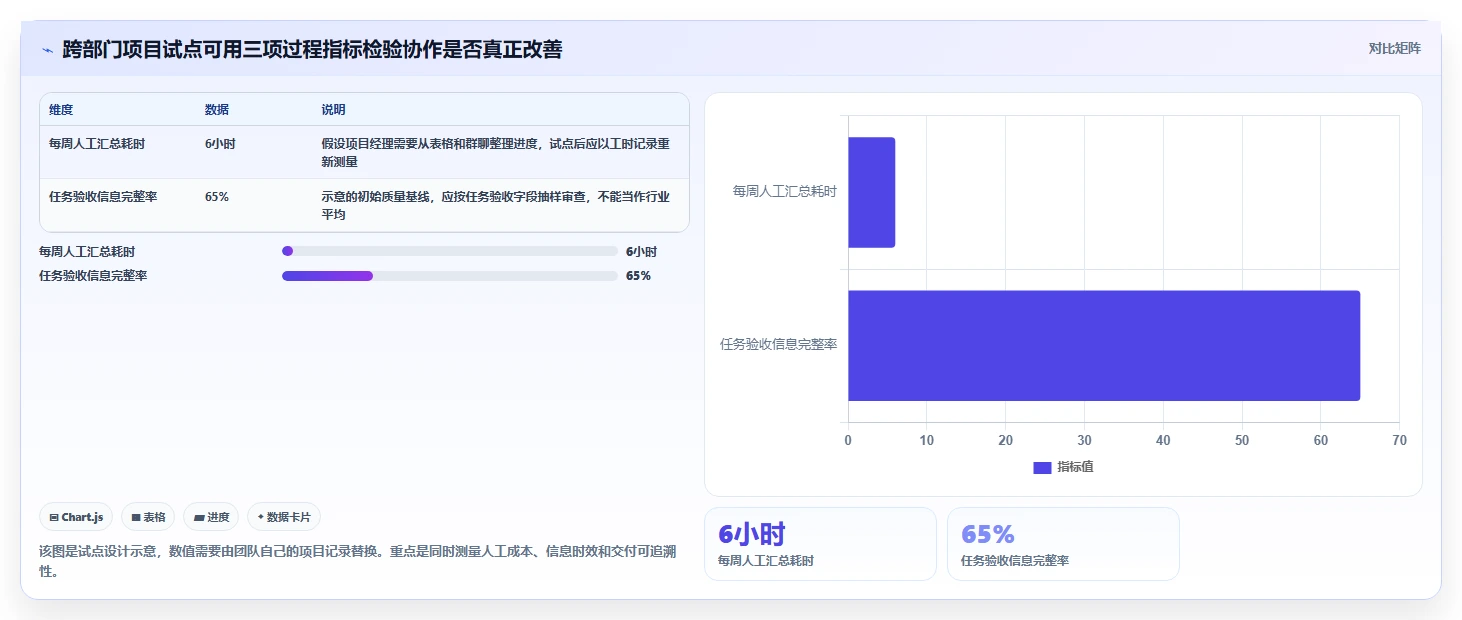This screenshot has height=620, width=1462.
Task: Click the chart y-axis label 任务验收信息完整率
Action: click(x=779, y=344)
